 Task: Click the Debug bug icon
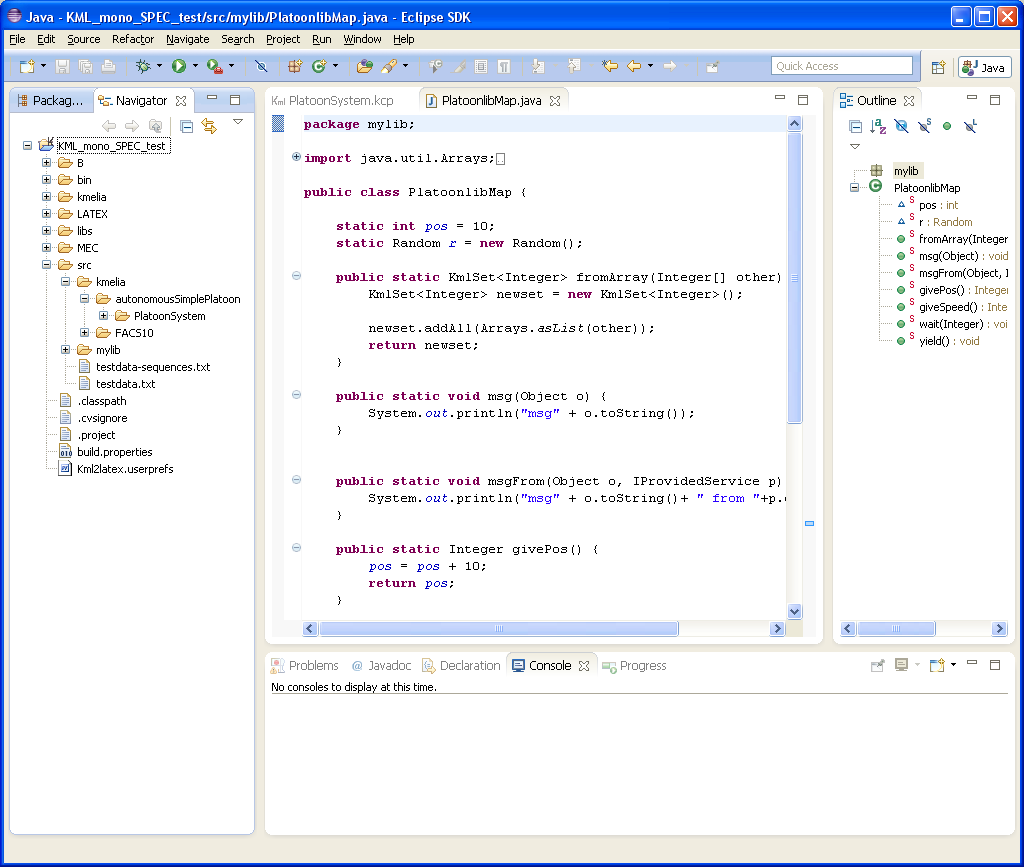[x=143, y=66]
